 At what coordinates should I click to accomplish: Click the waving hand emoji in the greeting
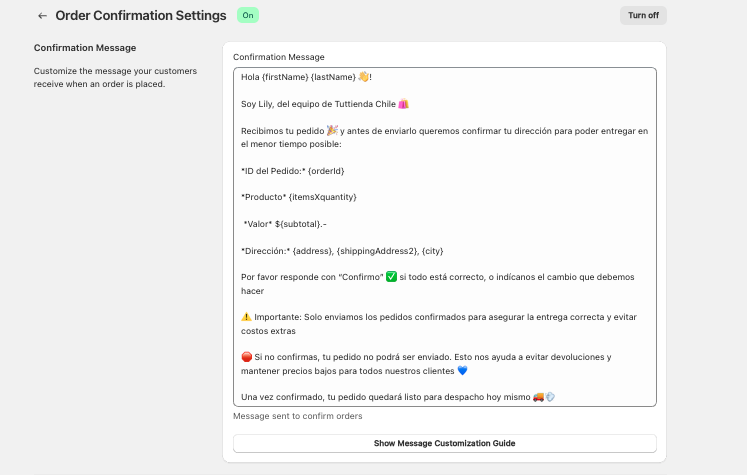click(363, 77)
